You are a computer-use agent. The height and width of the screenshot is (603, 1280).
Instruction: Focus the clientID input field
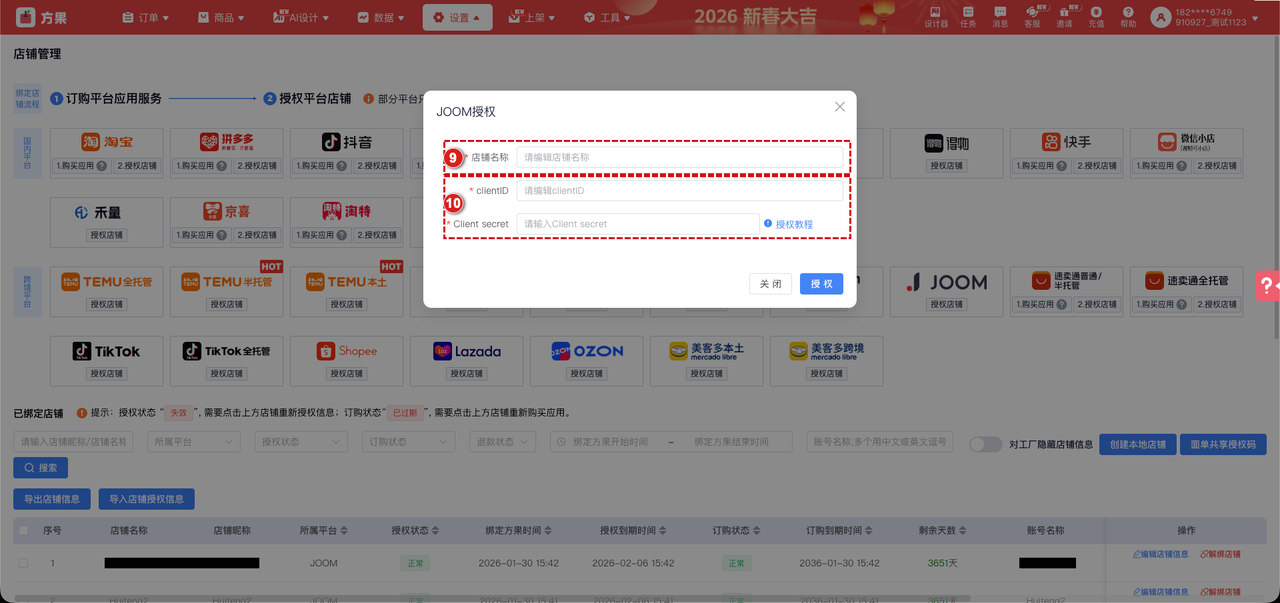680,190
